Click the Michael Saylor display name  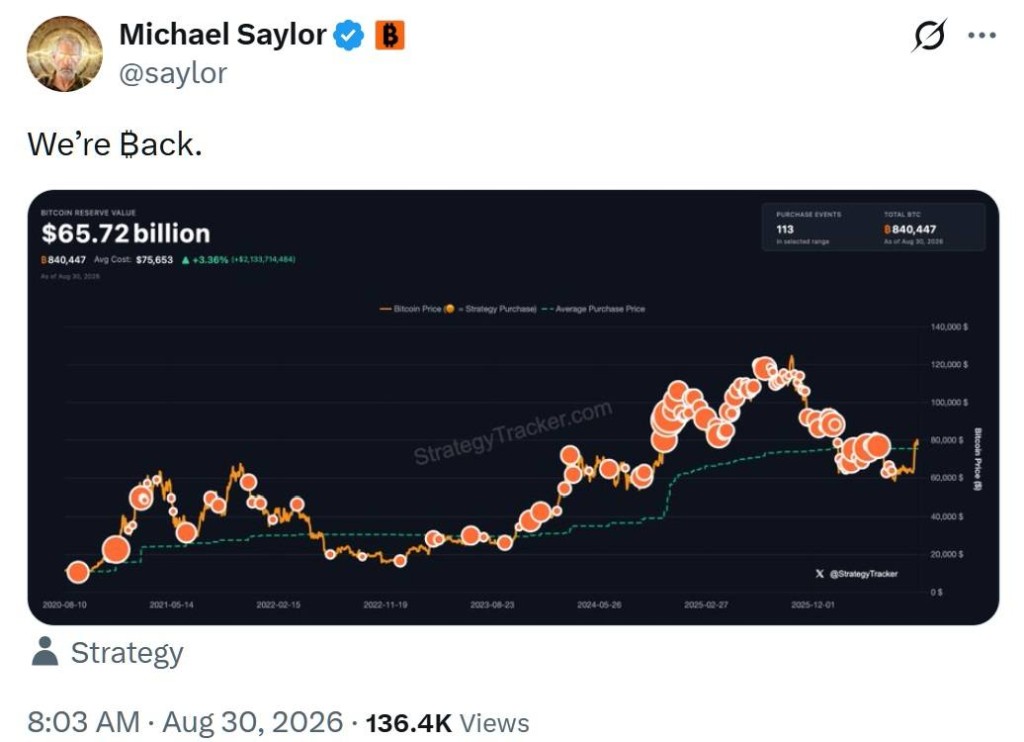click(223, 35)
